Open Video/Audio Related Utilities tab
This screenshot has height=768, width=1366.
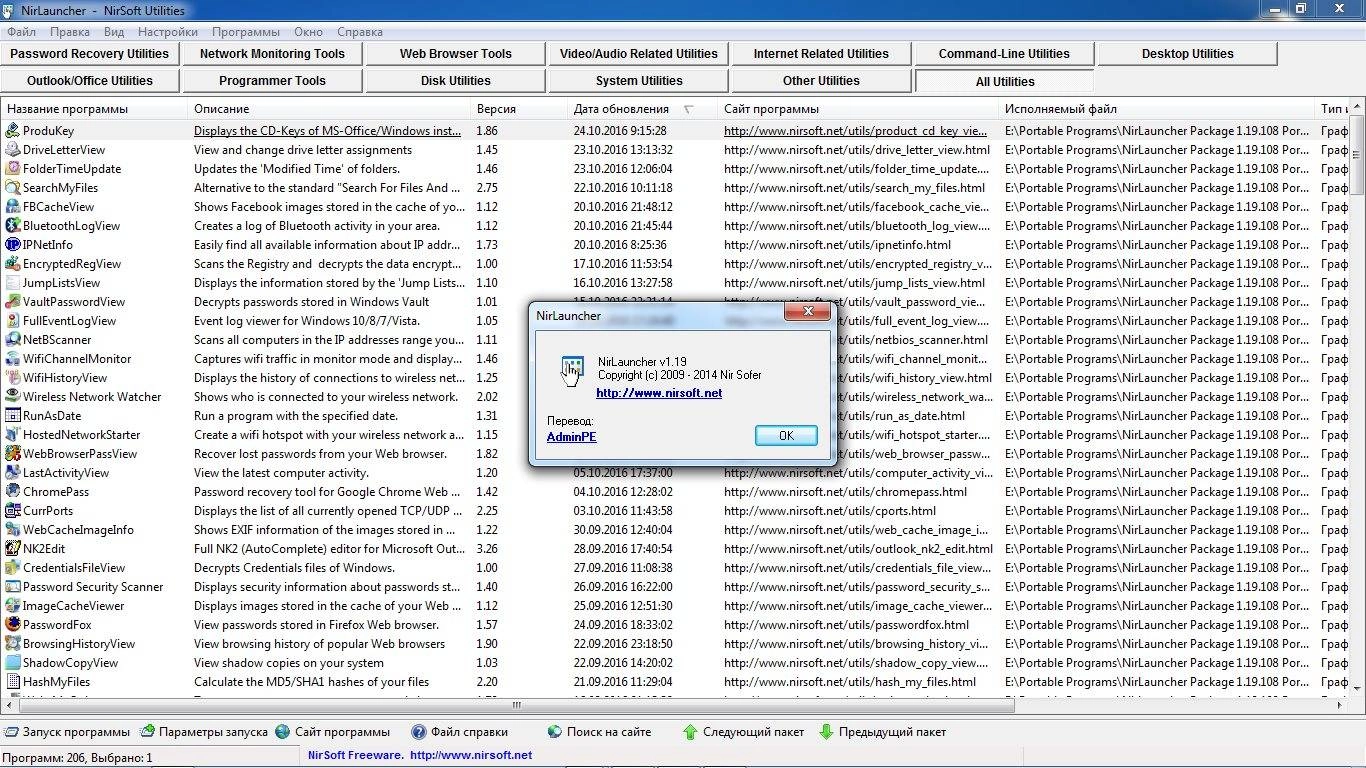click(x=638, y=54)
